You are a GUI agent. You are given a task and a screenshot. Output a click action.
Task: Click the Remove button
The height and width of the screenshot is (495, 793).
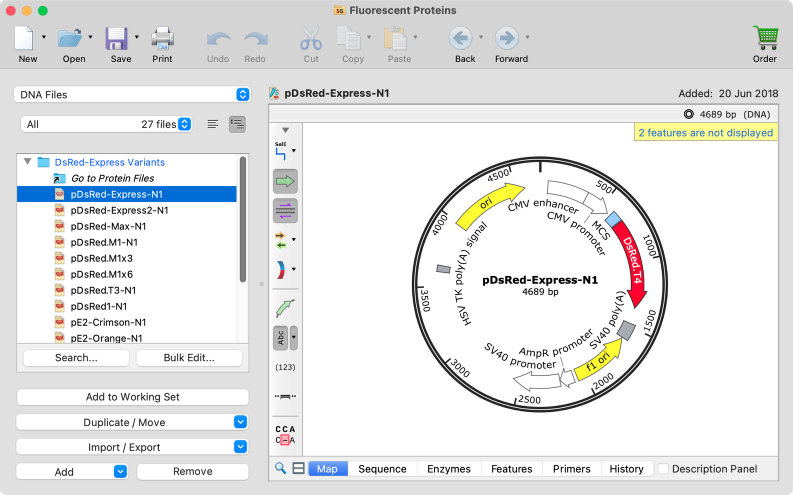point(193,472)
